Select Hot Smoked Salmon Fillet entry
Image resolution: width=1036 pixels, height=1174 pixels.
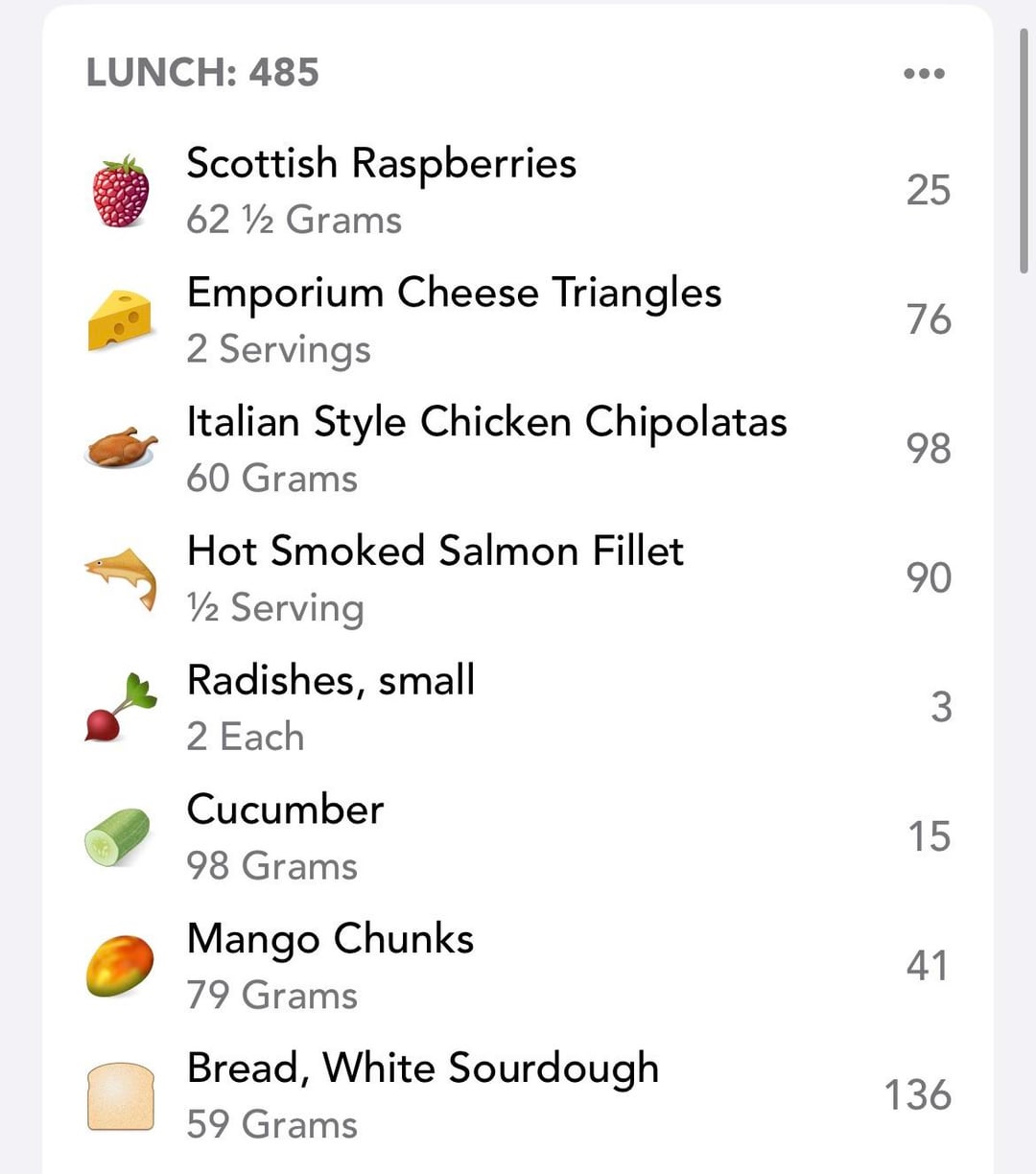click(x=435, y=552)
